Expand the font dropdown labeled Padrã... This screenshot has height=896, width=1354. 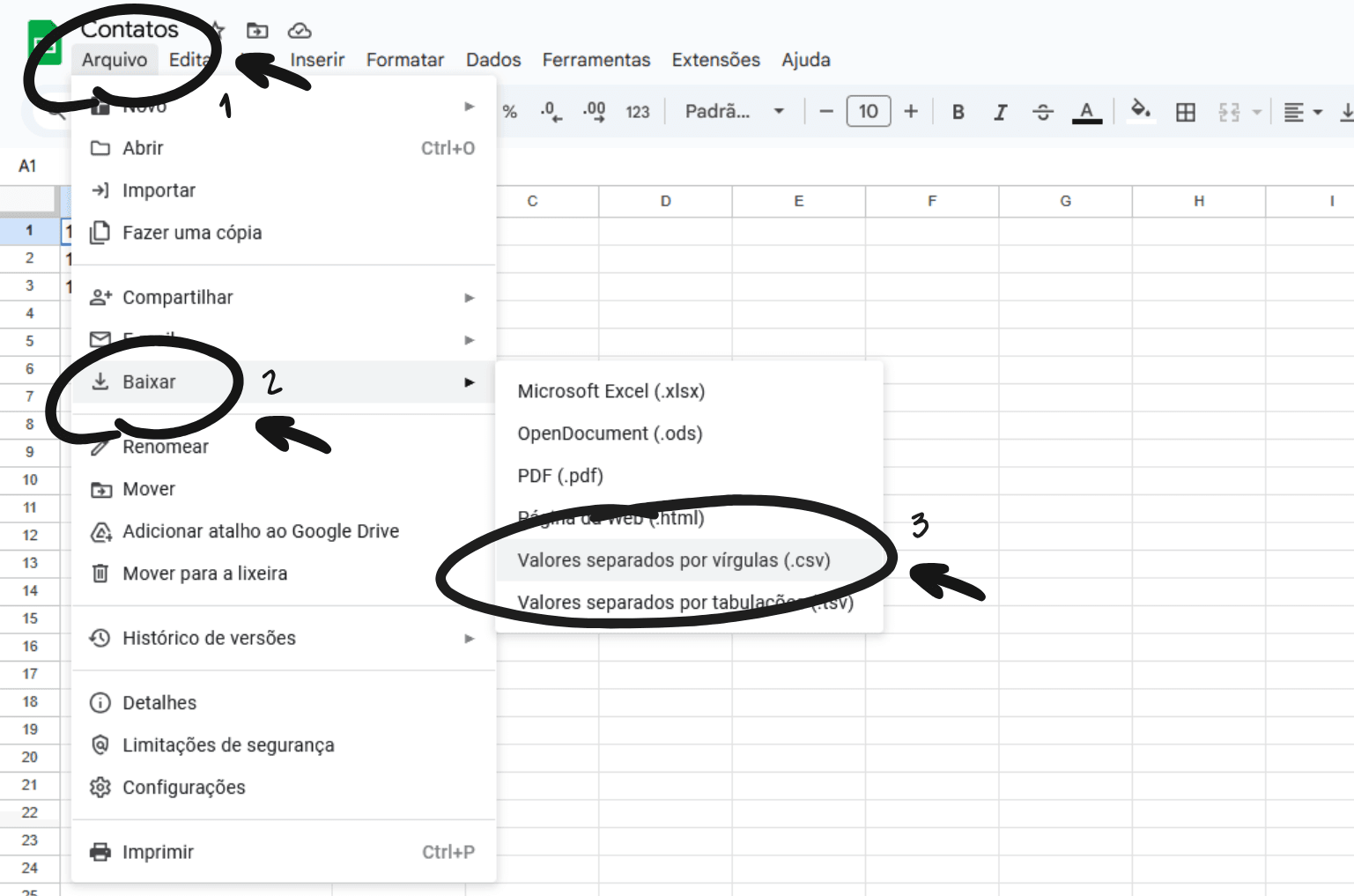(x=735, y=111)
